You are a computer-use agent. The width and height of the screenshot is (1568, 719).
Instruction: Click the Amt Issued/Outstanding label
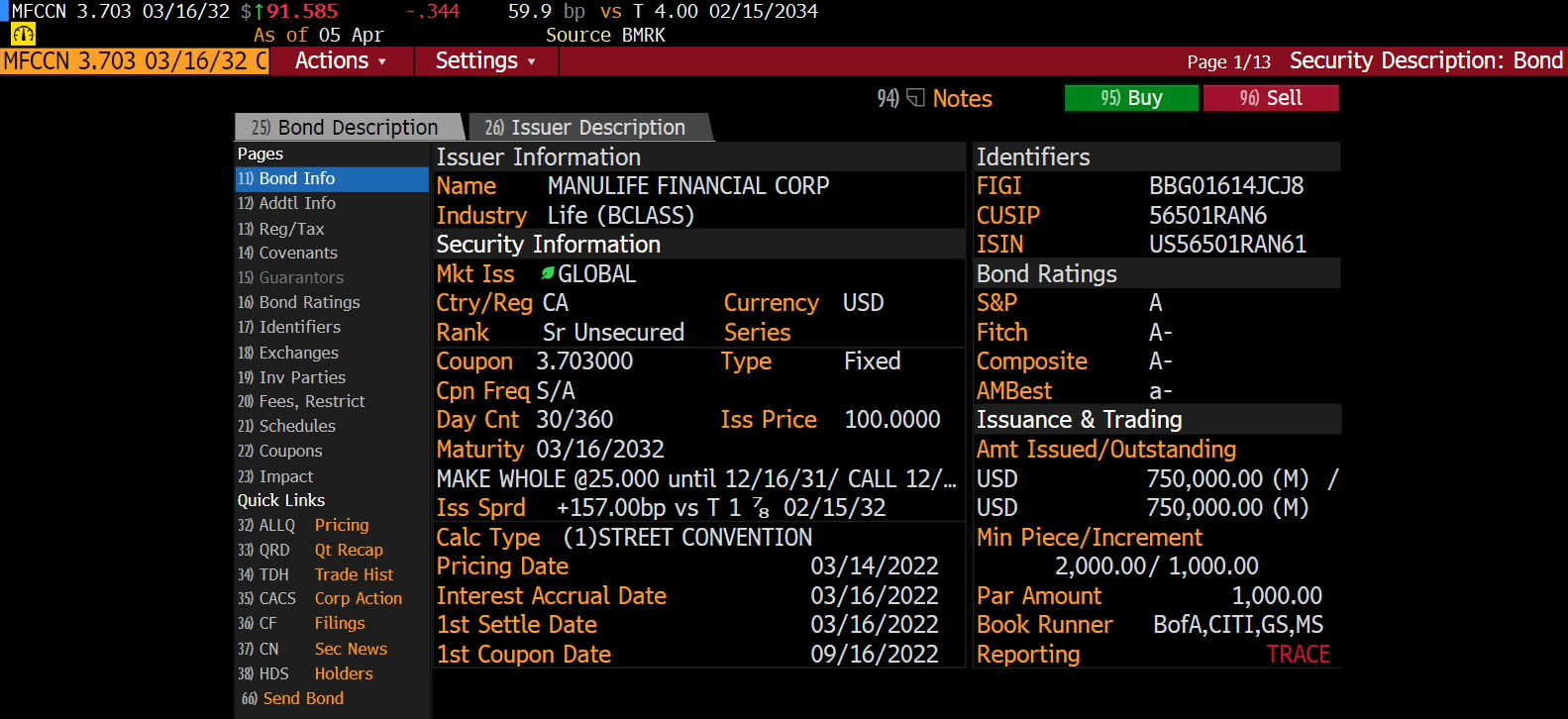coord(1106,449)
